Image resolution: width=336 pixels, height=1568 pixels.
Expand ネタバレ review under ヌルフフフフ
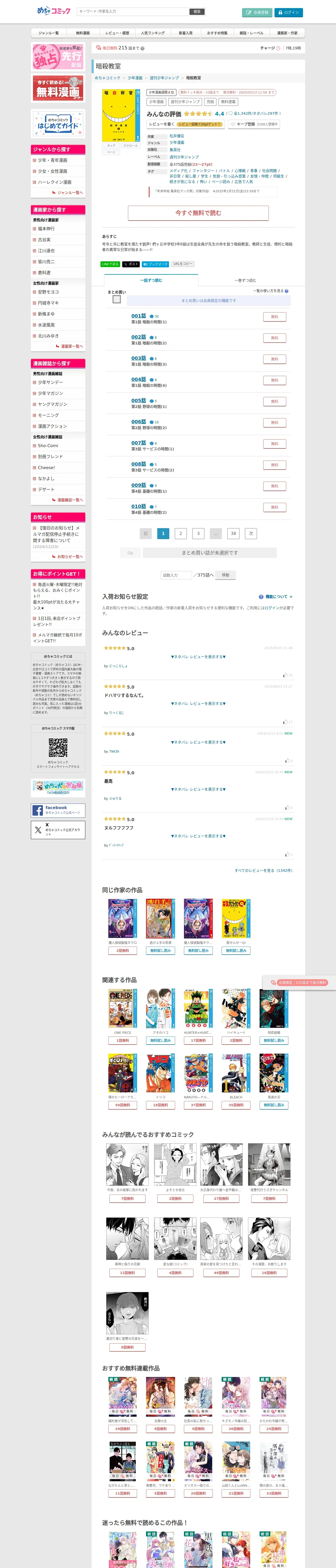click(x=198, y=836)
